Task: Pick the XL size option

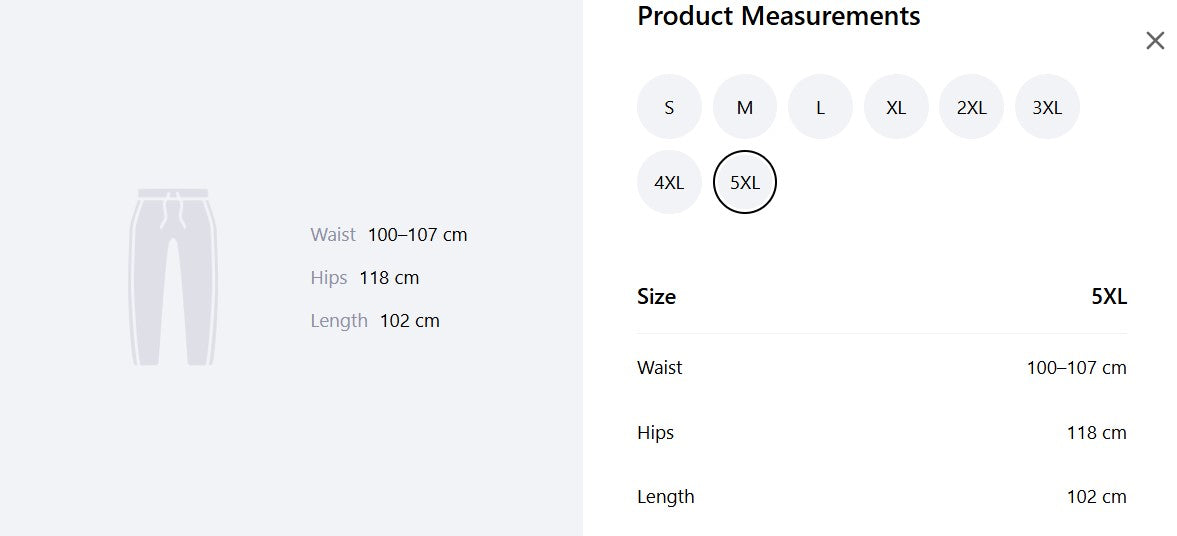Action: (x=896, y=107)
